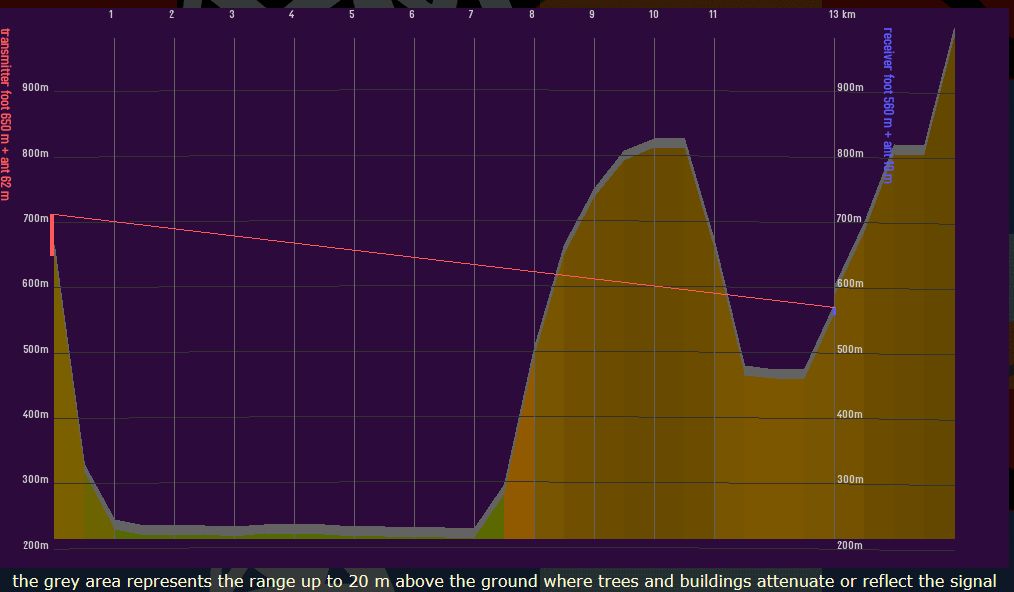Click the '7' km distance label
Viewport: 1014px width, 592px height.
click(471, 14)
